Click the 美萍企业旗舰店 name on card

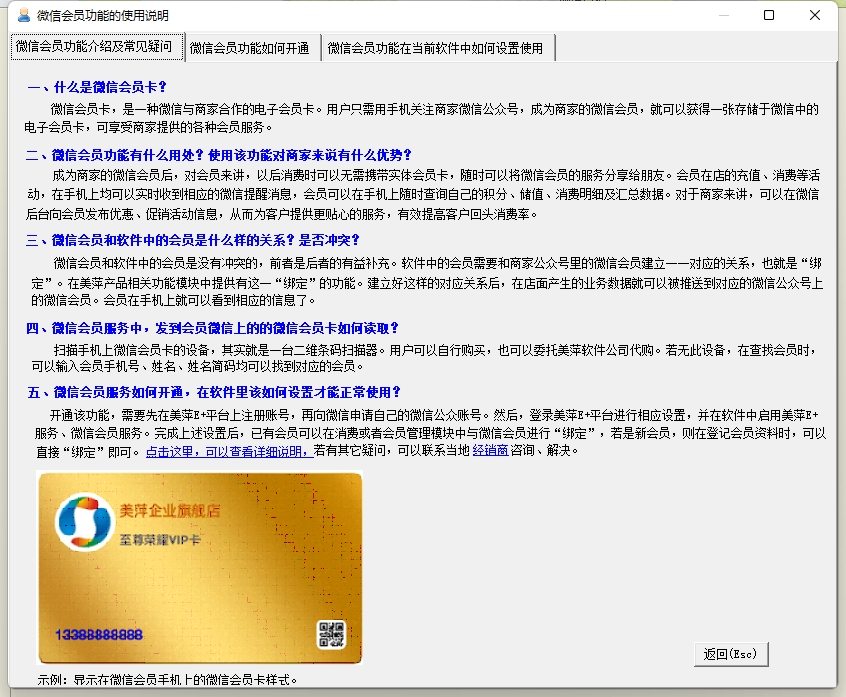pos(170,511)
